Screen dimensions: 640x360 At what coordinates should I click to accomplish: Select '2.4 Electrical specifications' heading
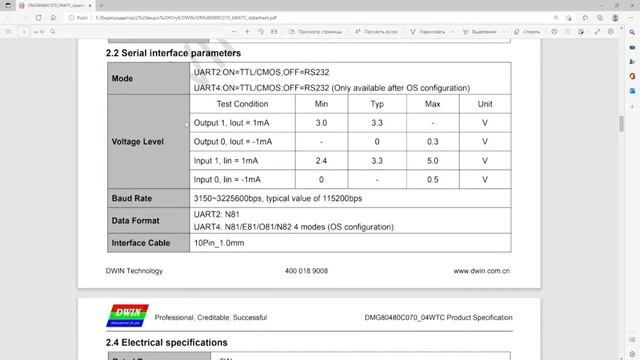[167, 342]
